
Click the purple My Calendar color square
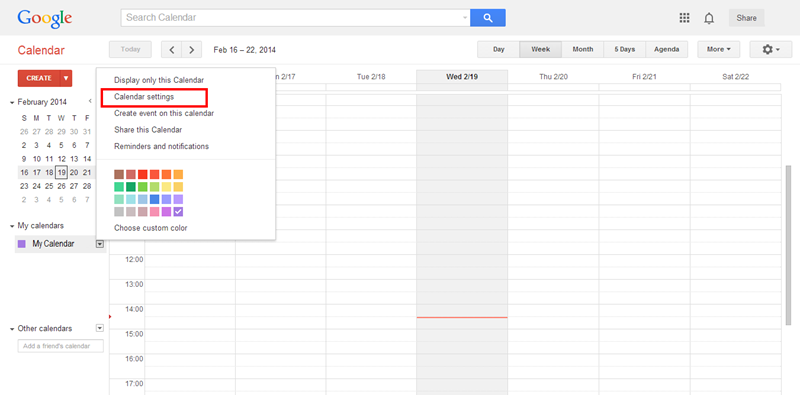(21, 244)
